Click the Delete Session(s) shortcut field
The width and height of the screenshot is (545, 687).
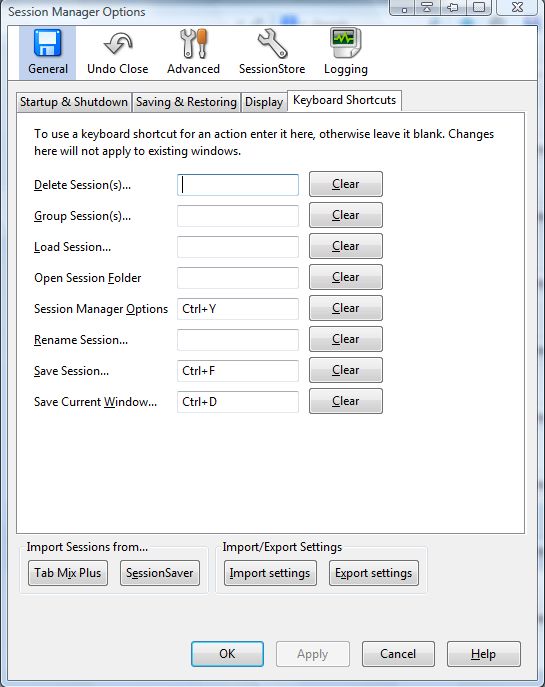point(238,185)
